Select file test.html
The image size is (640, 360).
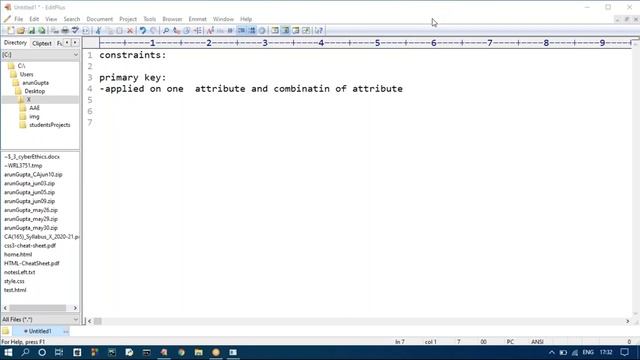15,290
